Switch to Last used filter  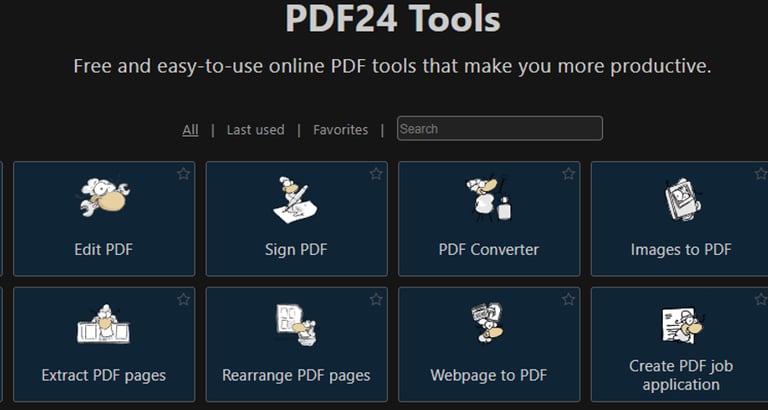(255, 130)
